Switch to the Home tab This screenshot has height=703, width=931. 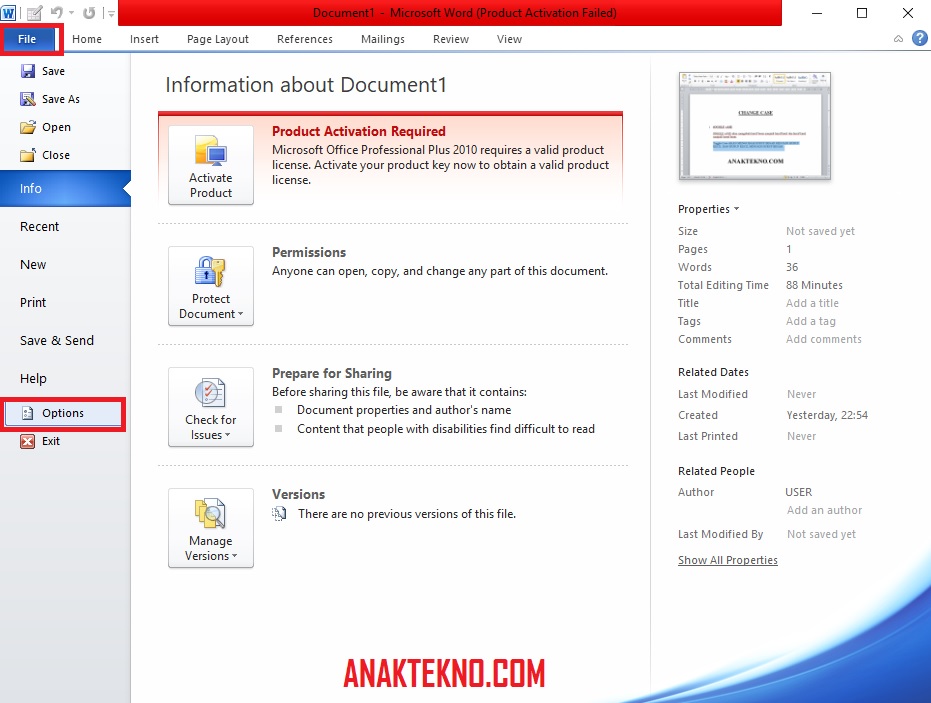tap(87, 39)
